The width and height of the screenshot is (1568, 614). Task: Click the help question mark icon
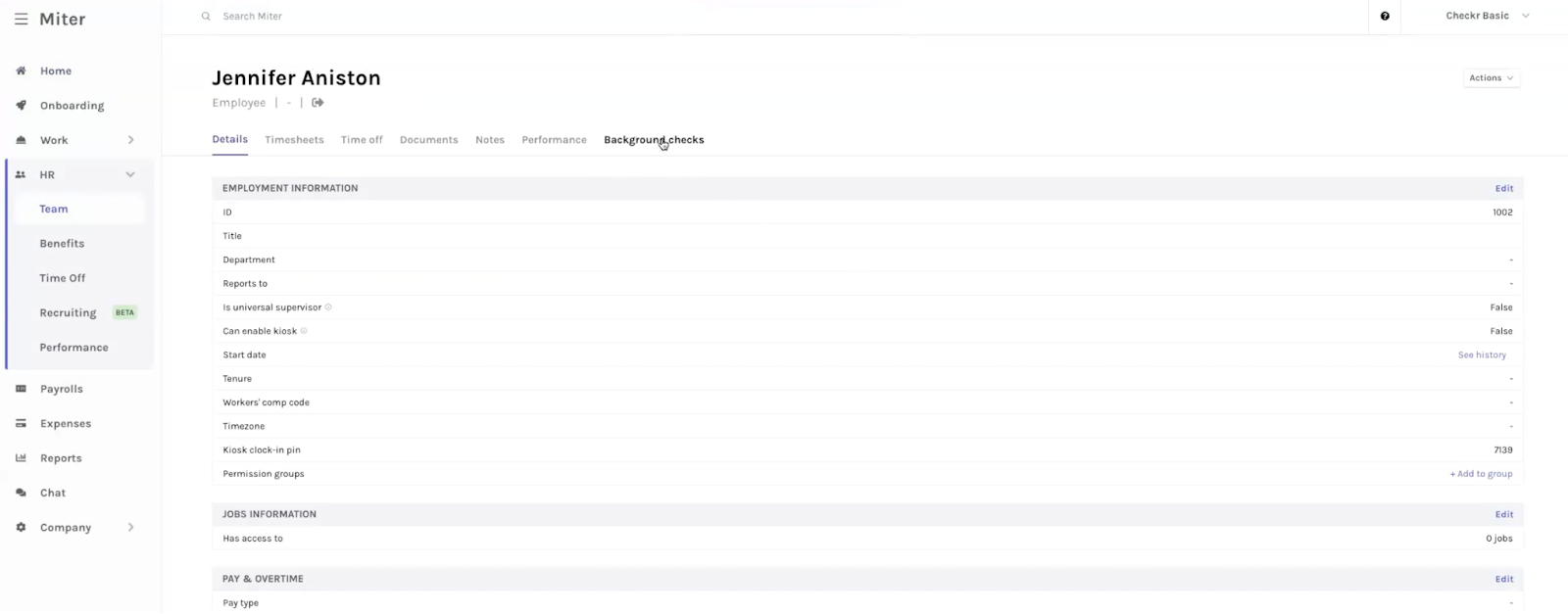coord(1385,16)
